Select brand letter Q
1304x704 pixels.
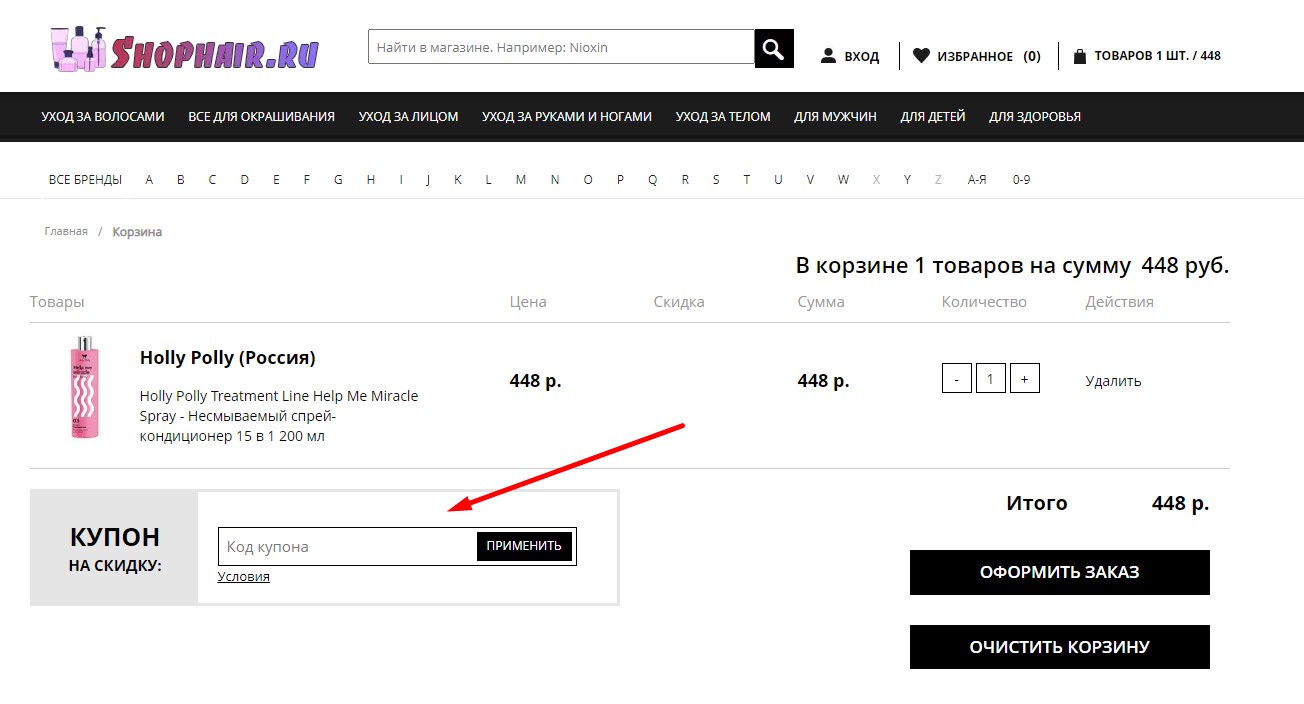653,180
